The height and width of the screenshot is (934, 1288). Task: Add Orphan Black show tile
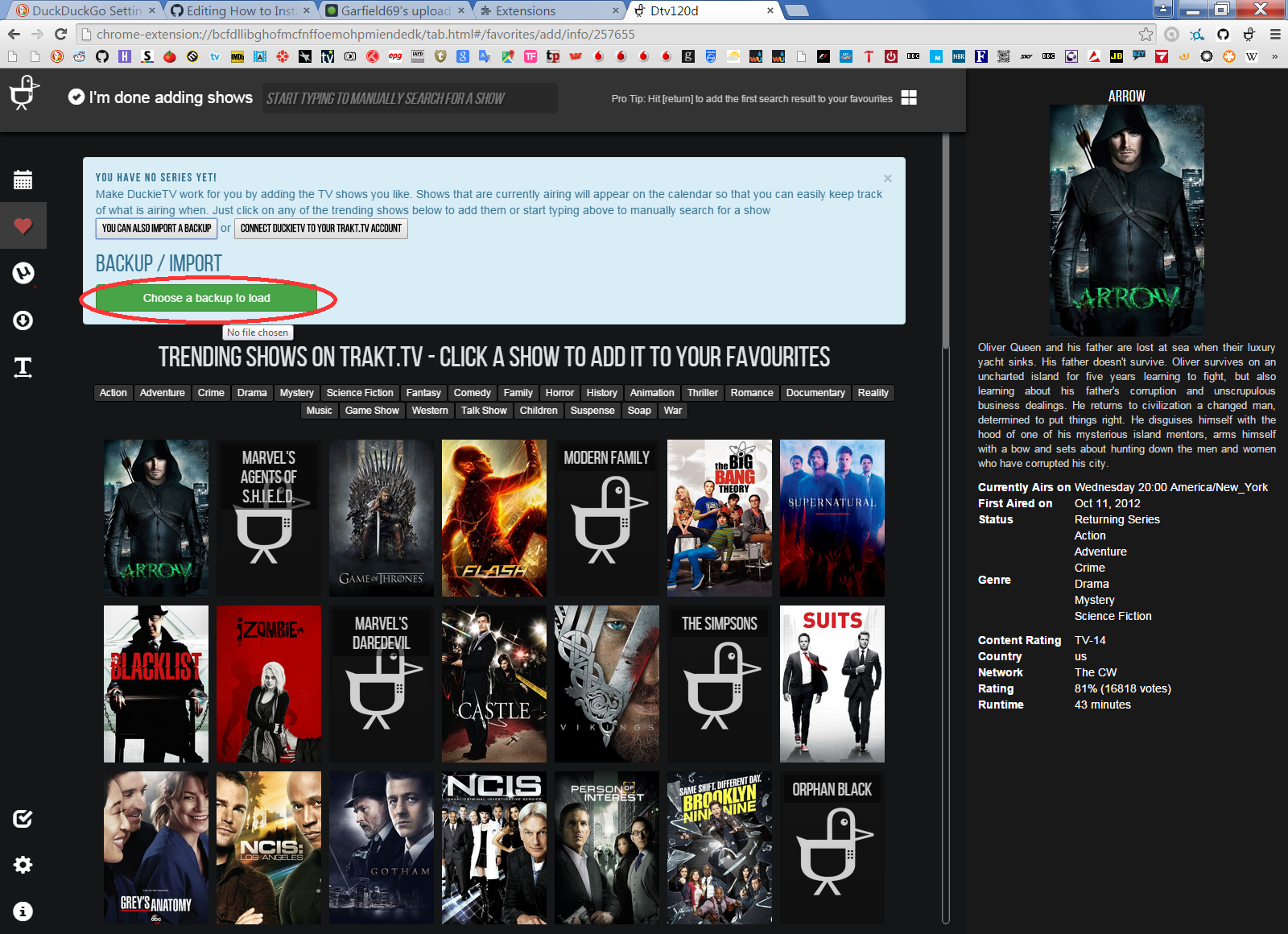click(832, 848)
